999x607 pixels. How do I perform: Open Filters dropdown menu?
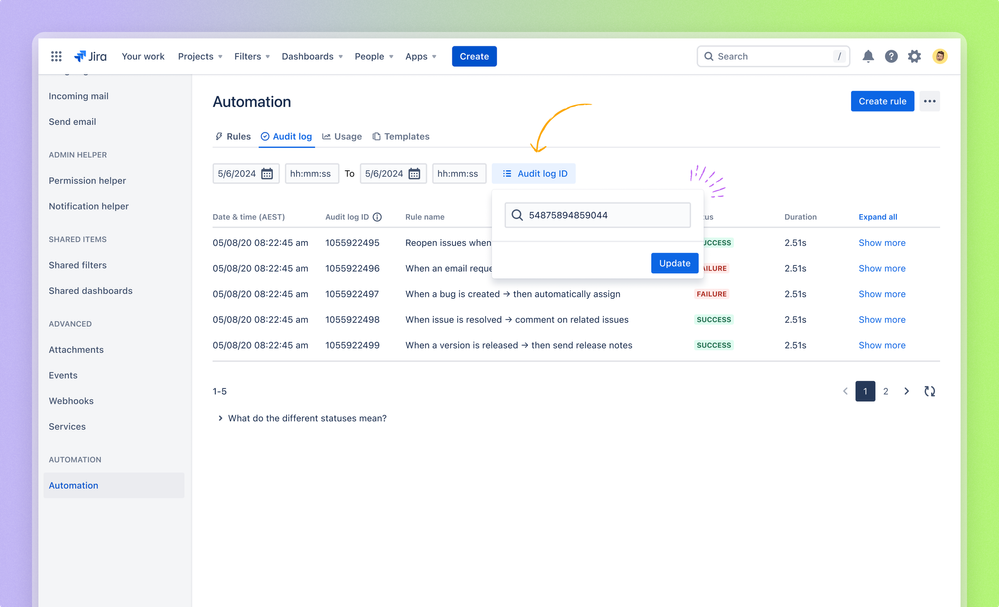pos(252,56)
